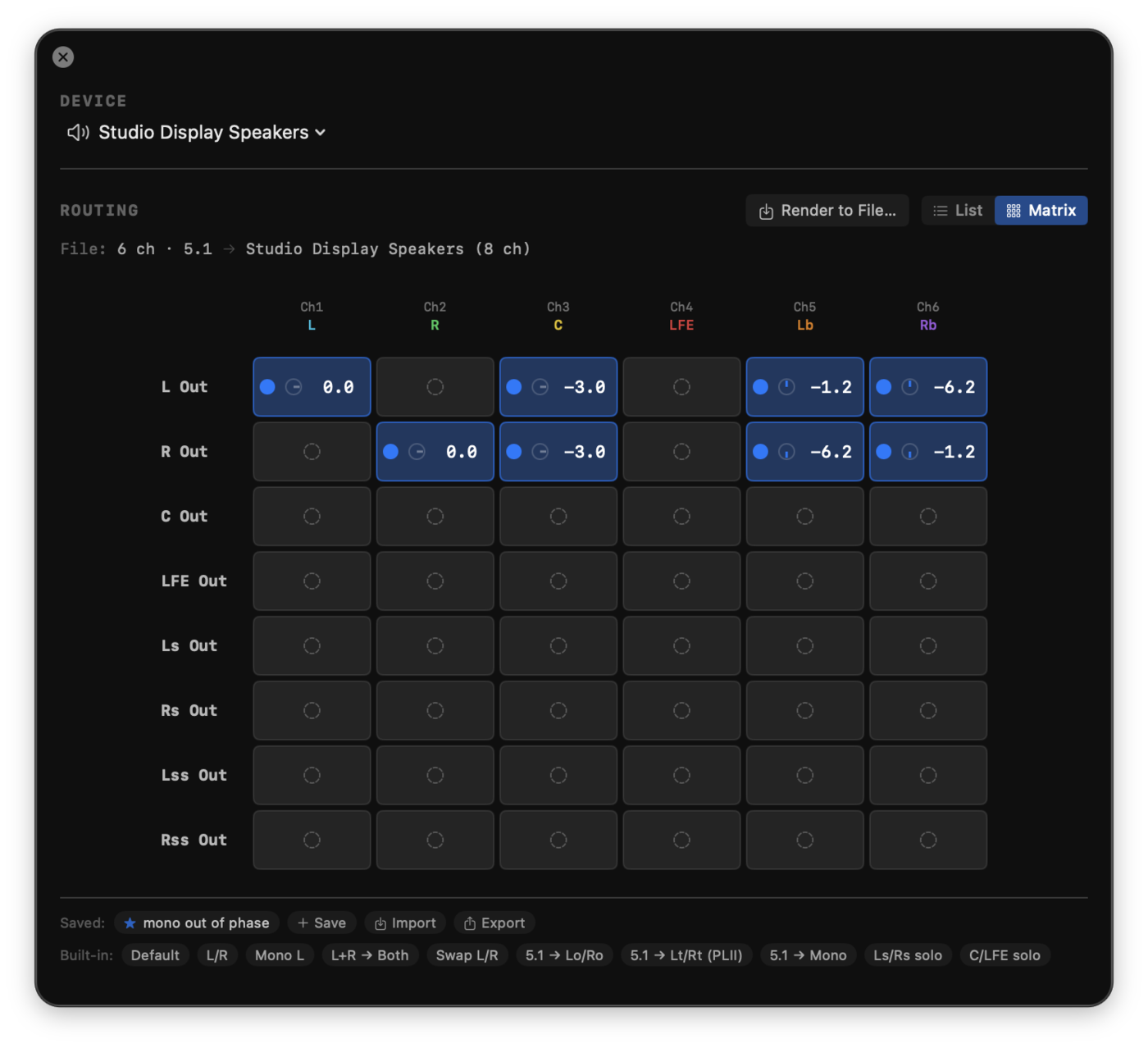Enable Ch2 R to Ls Out routing
This screenshot has height=1048, width=1148.
pyautogui.click(x=435, y=646)
